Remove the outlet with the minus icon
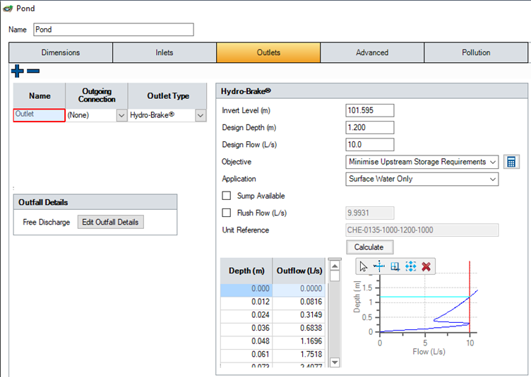Viewport: 531px width, 377px height. click(33, 71)
